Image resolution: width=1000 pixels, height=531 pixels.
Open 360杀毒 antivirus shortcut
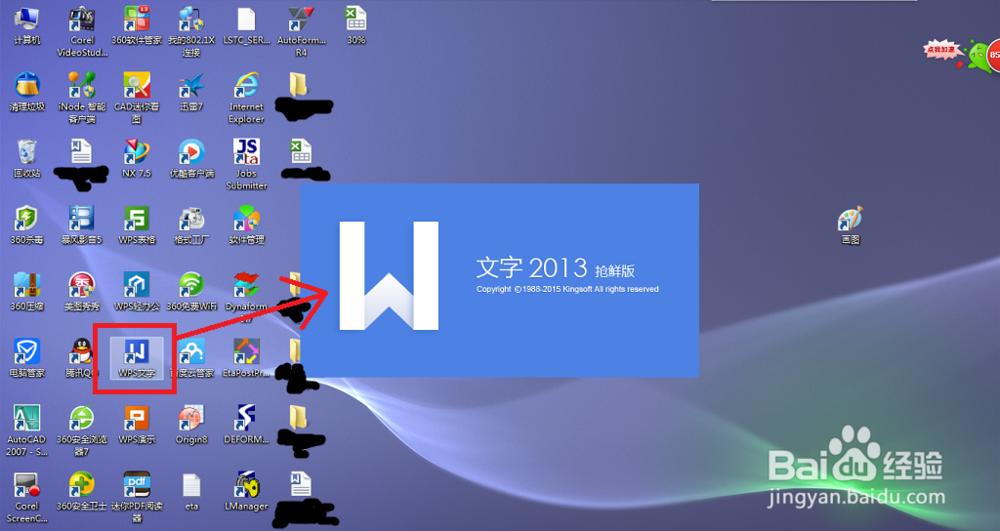click(x=27, y=225)
